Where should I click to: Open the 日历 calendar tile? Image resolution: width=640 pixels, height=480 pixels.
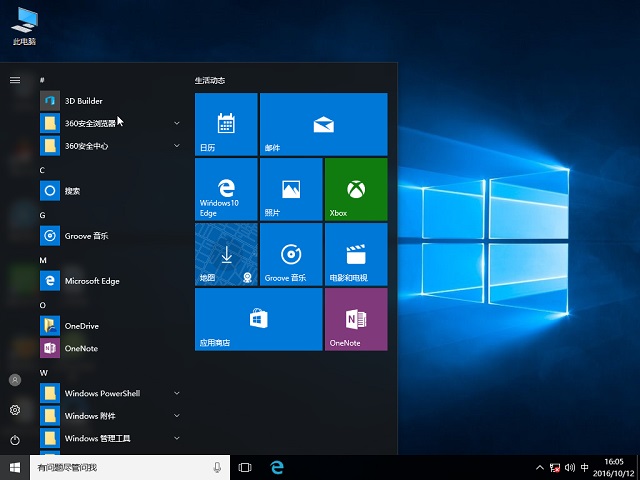[x=226, y=124]
